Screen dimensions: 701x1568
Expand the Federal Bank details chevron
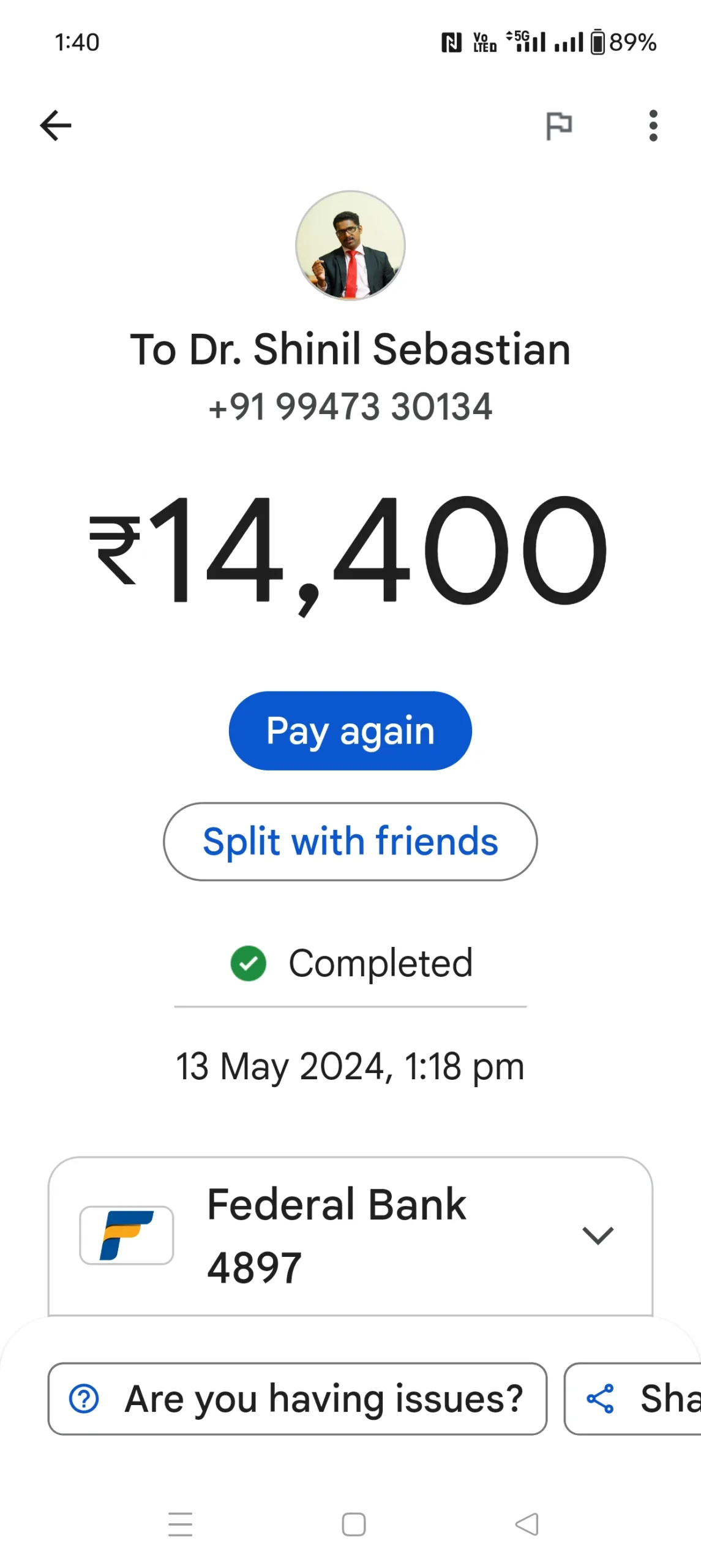pyautogui.click(x=598, y=1235)
